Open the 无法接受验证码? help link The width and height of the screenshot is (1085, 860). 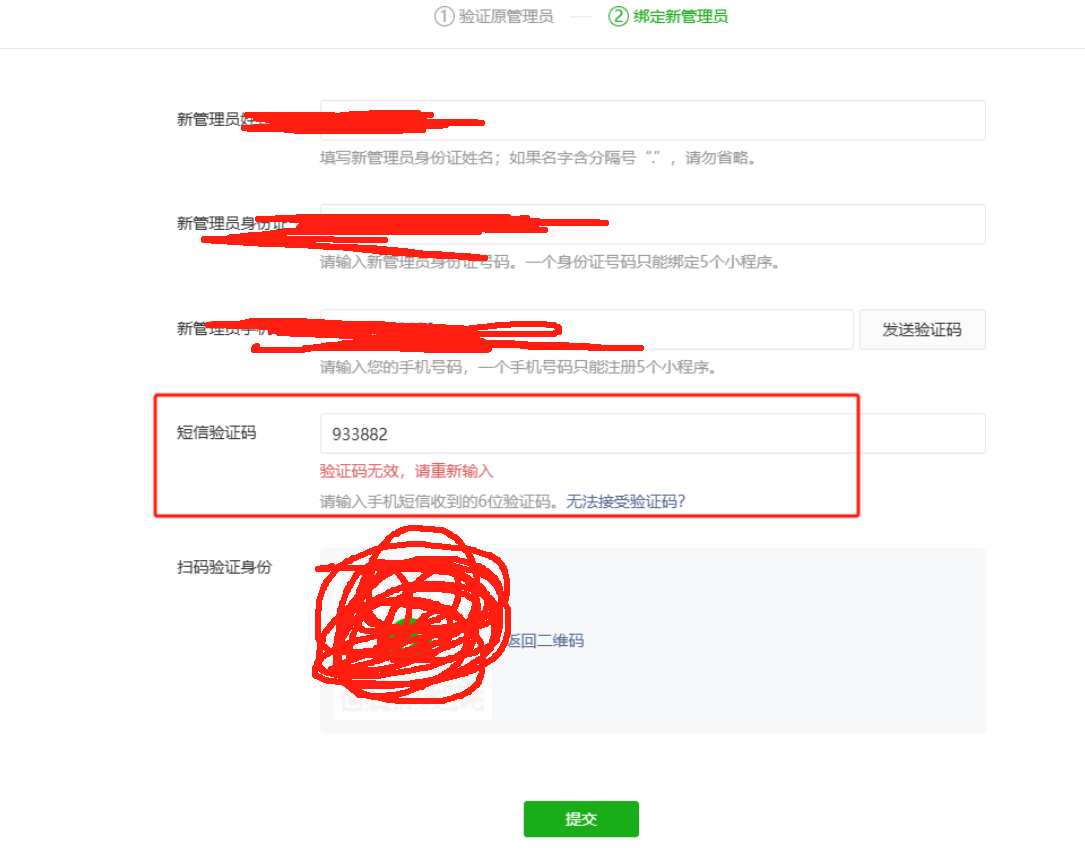[x=626, y=502]
